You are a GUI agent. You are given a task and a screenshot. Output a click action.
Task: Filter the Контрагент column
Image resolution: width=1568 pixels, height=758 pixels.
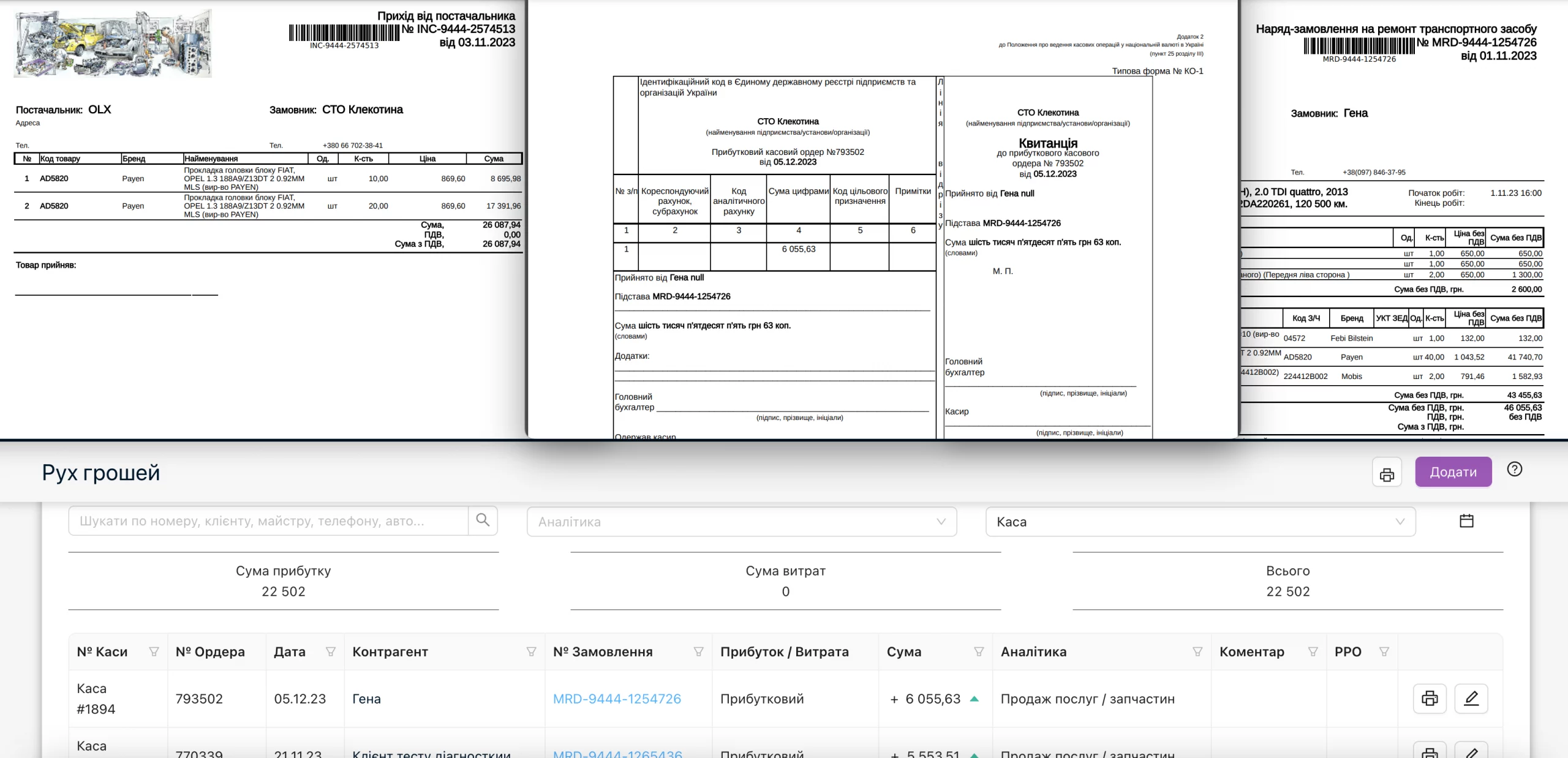coord(531,652)
